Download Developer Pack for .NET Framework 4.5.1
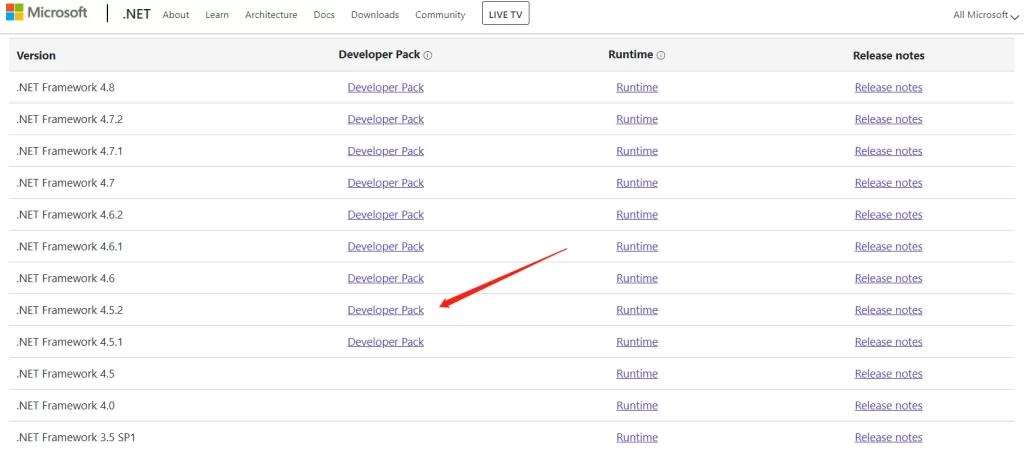Image resolution: width=1024 pixels, height=452 pixels. [x=385, y=342]
